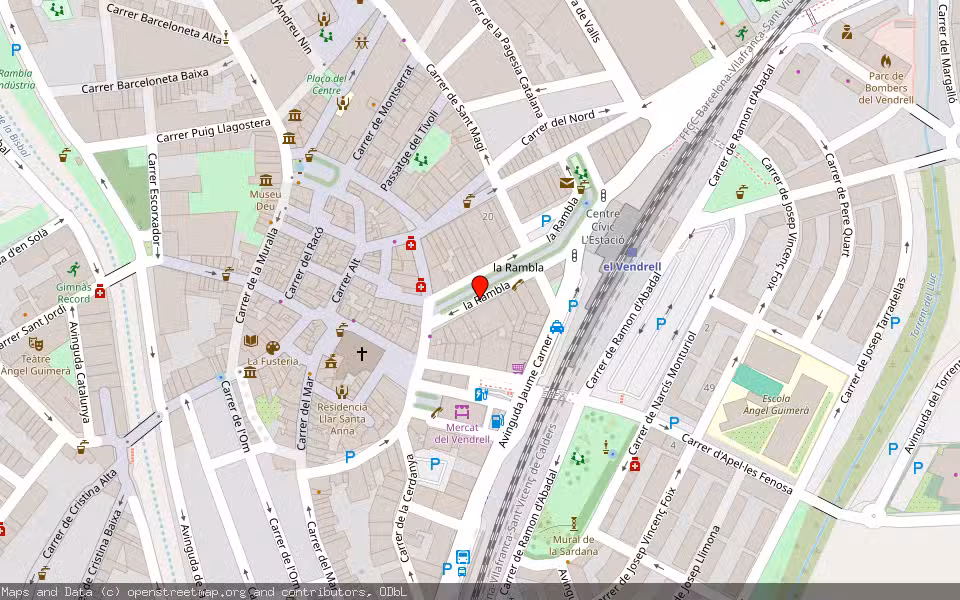Click the Carrer de Pere Quart street label
The width and height of the screenshot is (960, 600).
[838, 204]
